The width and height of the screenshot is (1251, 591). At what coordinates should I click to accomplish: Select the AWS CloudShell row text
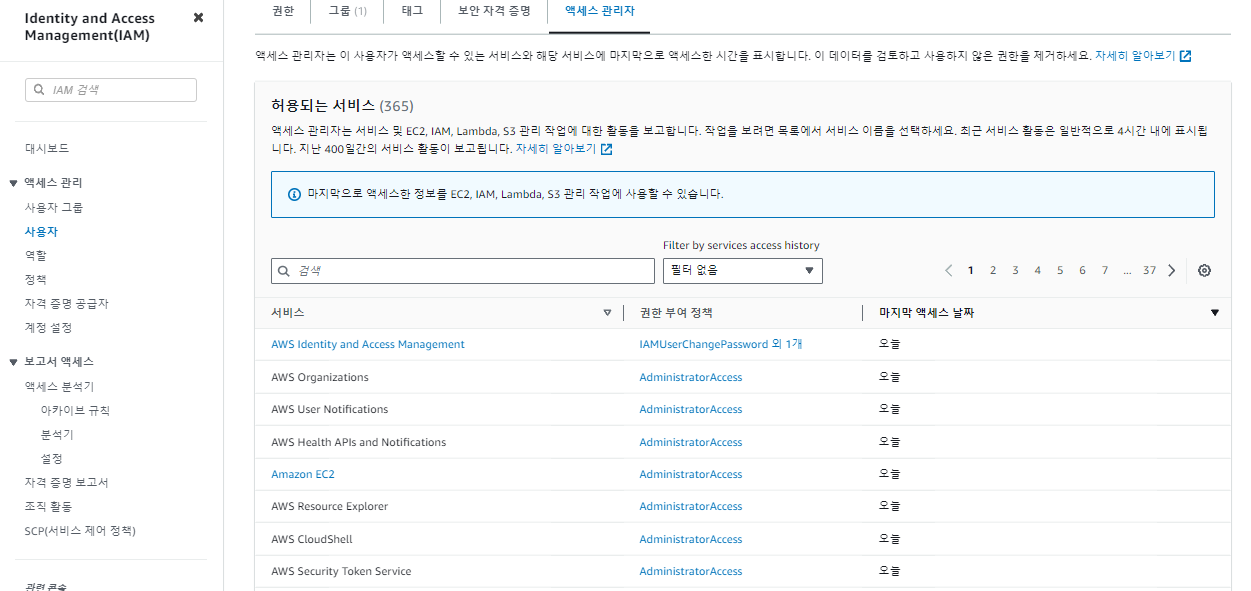click(312, 539)
